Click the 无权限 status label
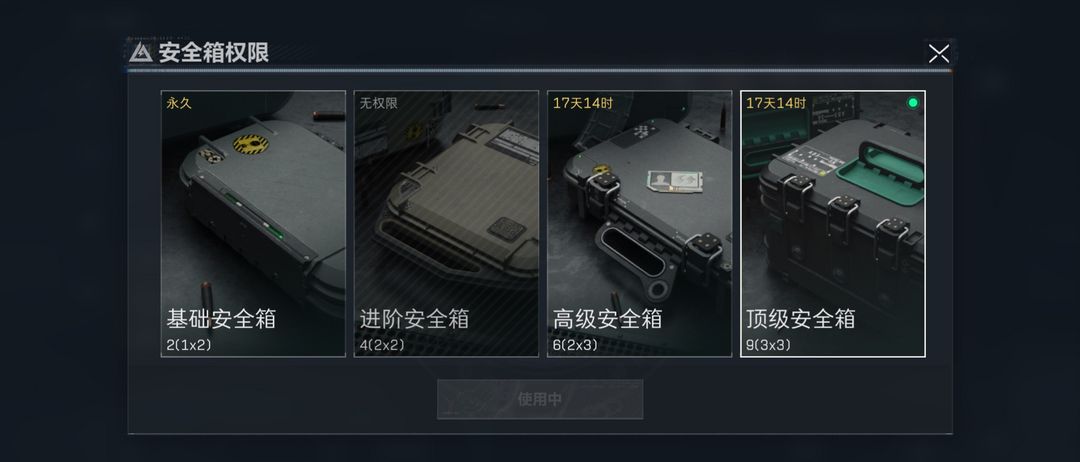This screenshot has width=1080, height=462. pos(378,103)
